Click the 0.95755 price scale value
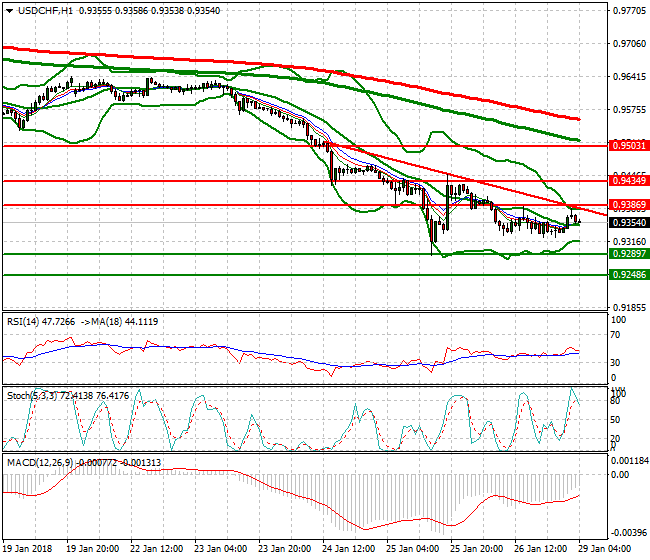Viewport: 650px width, 560px height. coord(629,110)
